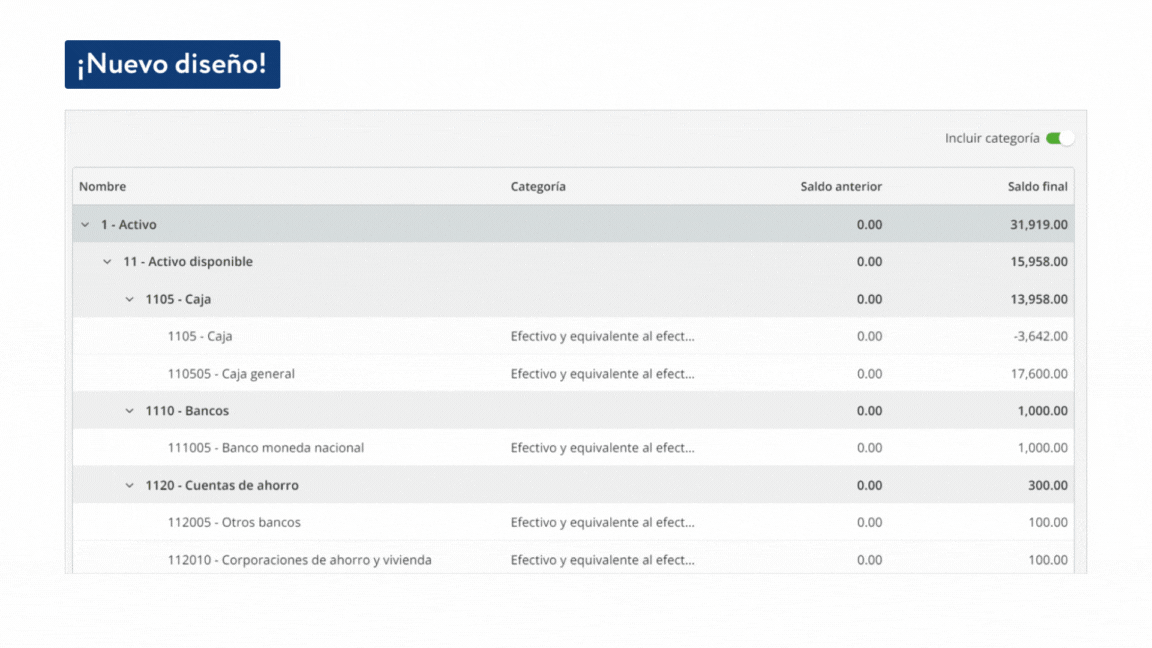Click the Saldo final column header
The width and height of the screenshot is (1152, 648).
click(1037, 187)
